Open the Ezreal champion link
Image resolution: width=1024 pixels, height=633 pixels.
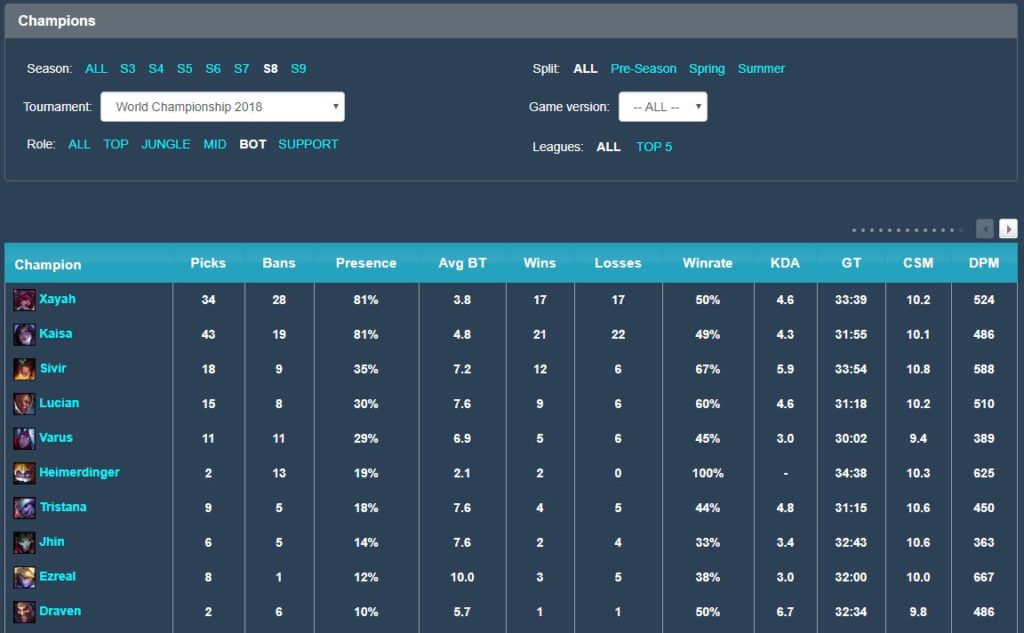pyautogui.click(x=57, y=576)
